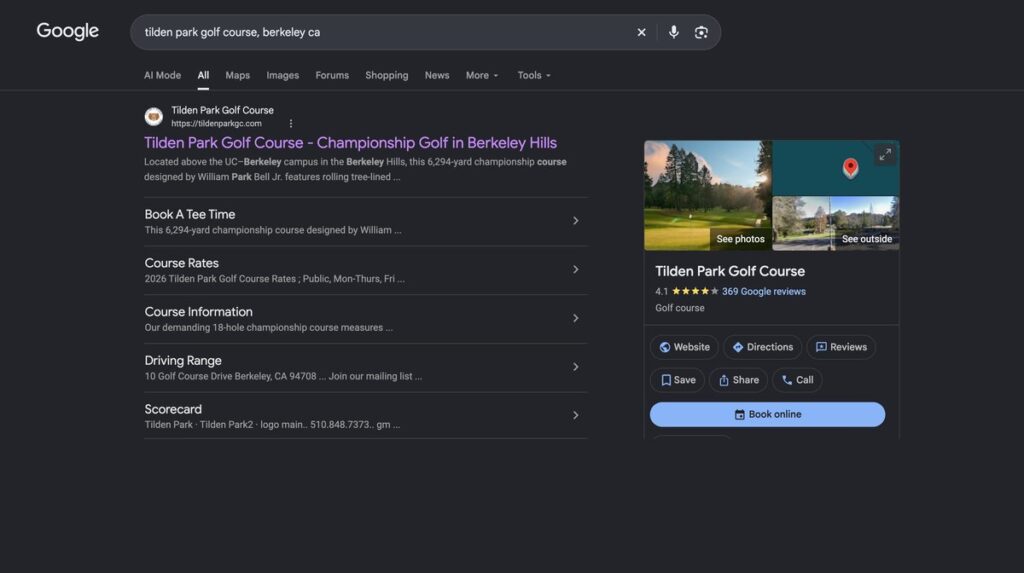
Task: Click the Website button
Action: (x=684, y=347)
